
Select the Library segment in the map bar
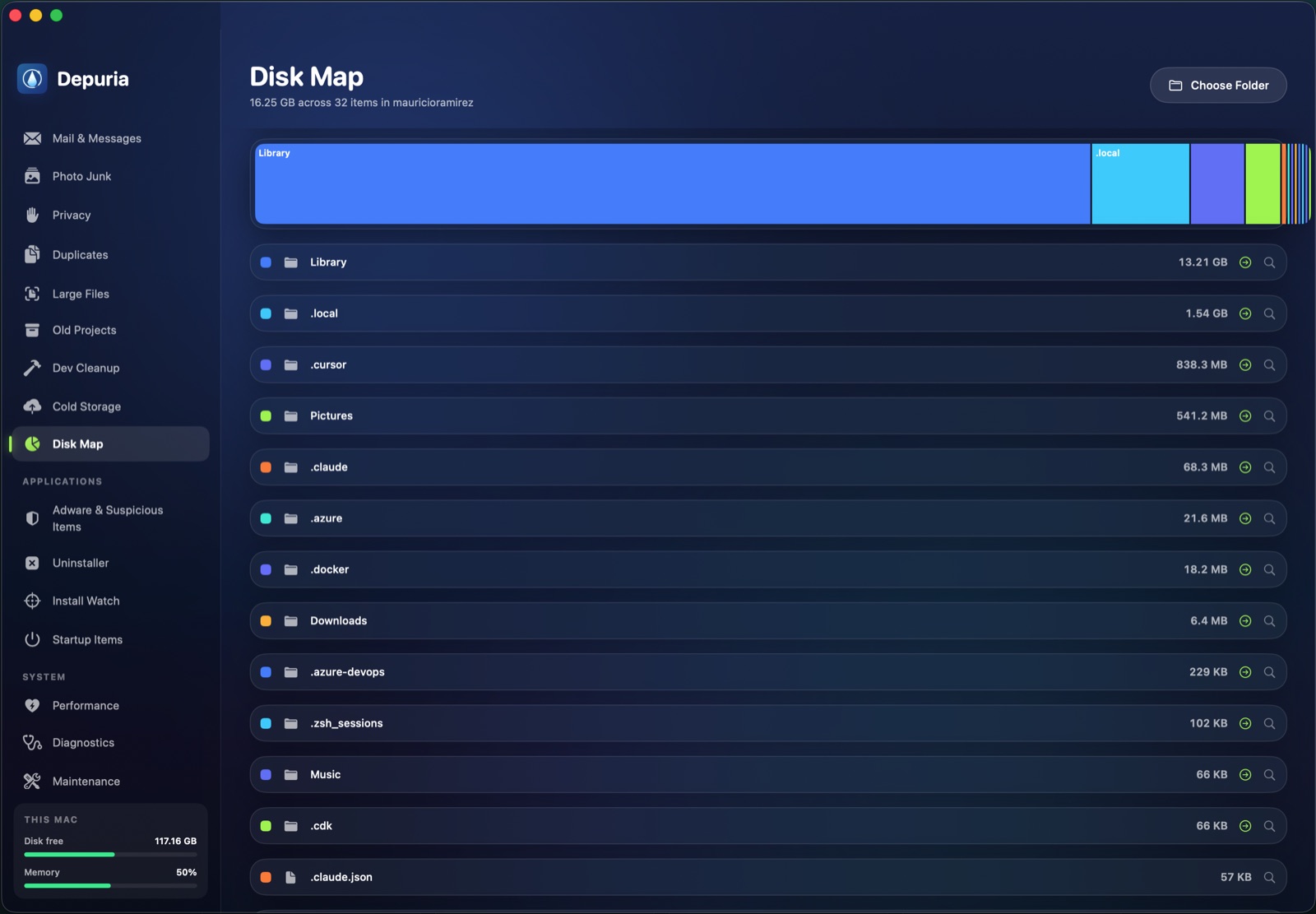(x=672, y=183)
